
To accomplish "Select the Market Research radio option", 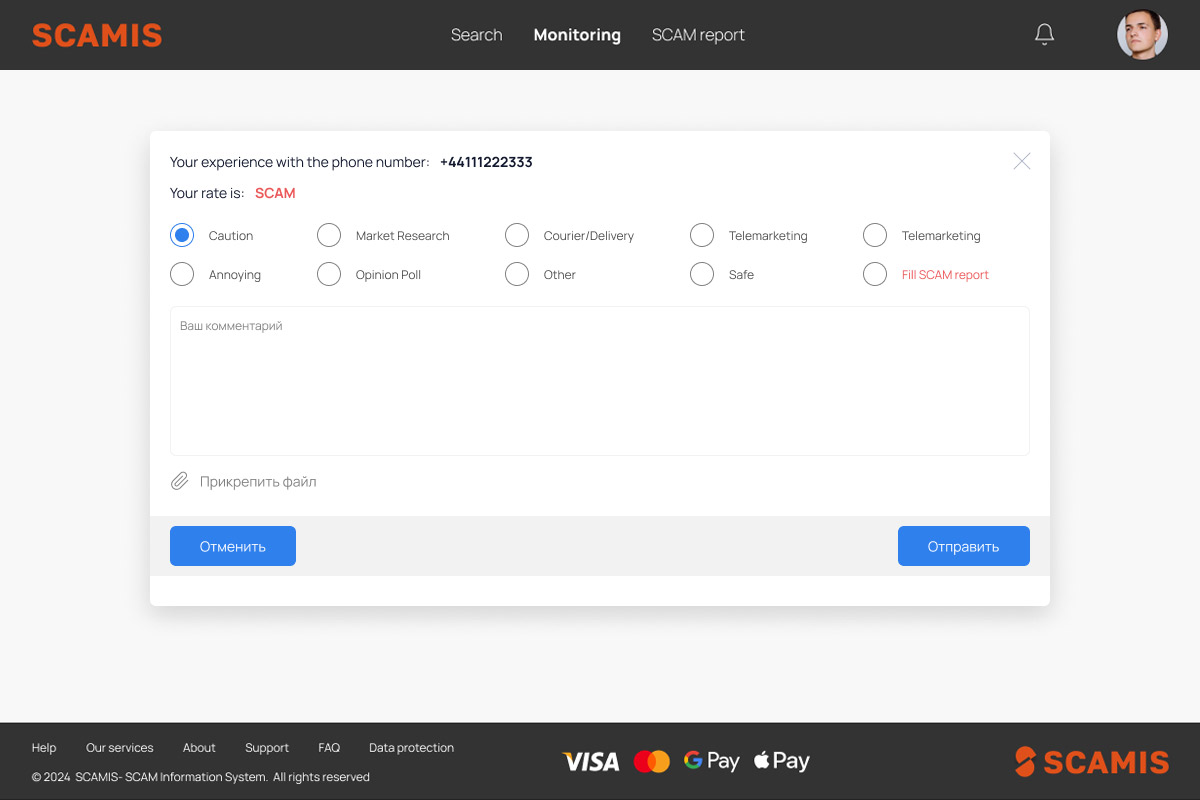I will pos(329,235).
